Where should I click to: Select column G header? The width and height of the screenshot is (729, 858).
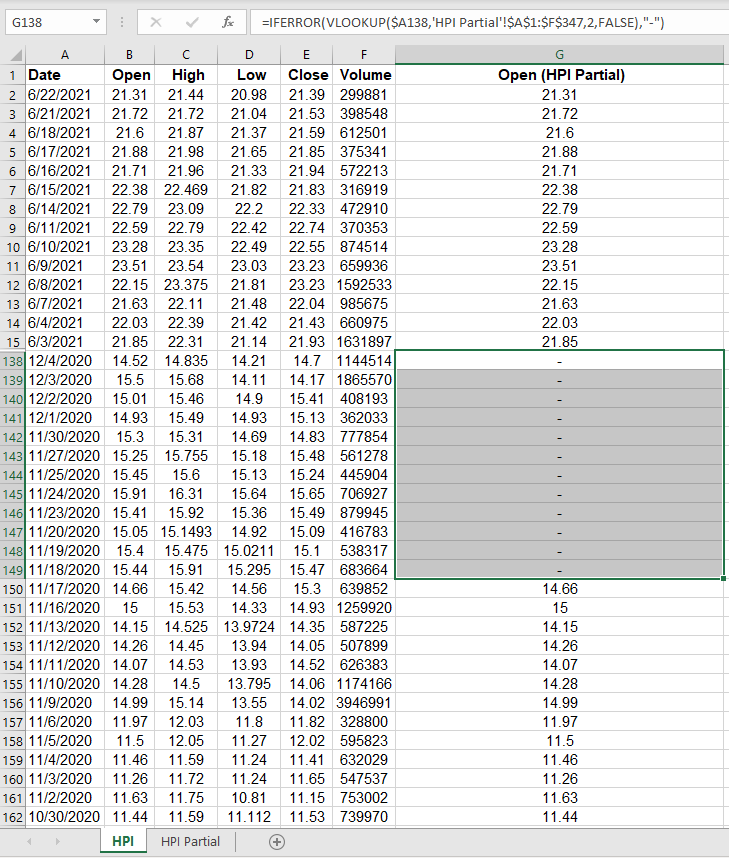pos(559,54)
